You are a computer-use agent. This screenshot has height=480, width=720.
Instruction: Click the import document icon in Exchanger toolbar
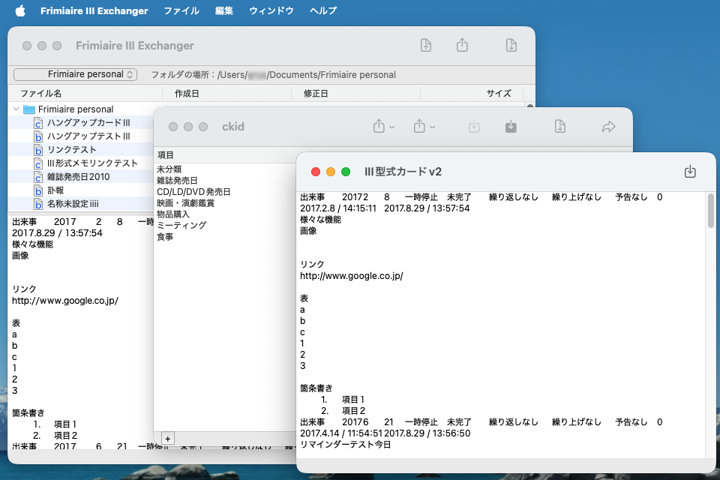426,45
